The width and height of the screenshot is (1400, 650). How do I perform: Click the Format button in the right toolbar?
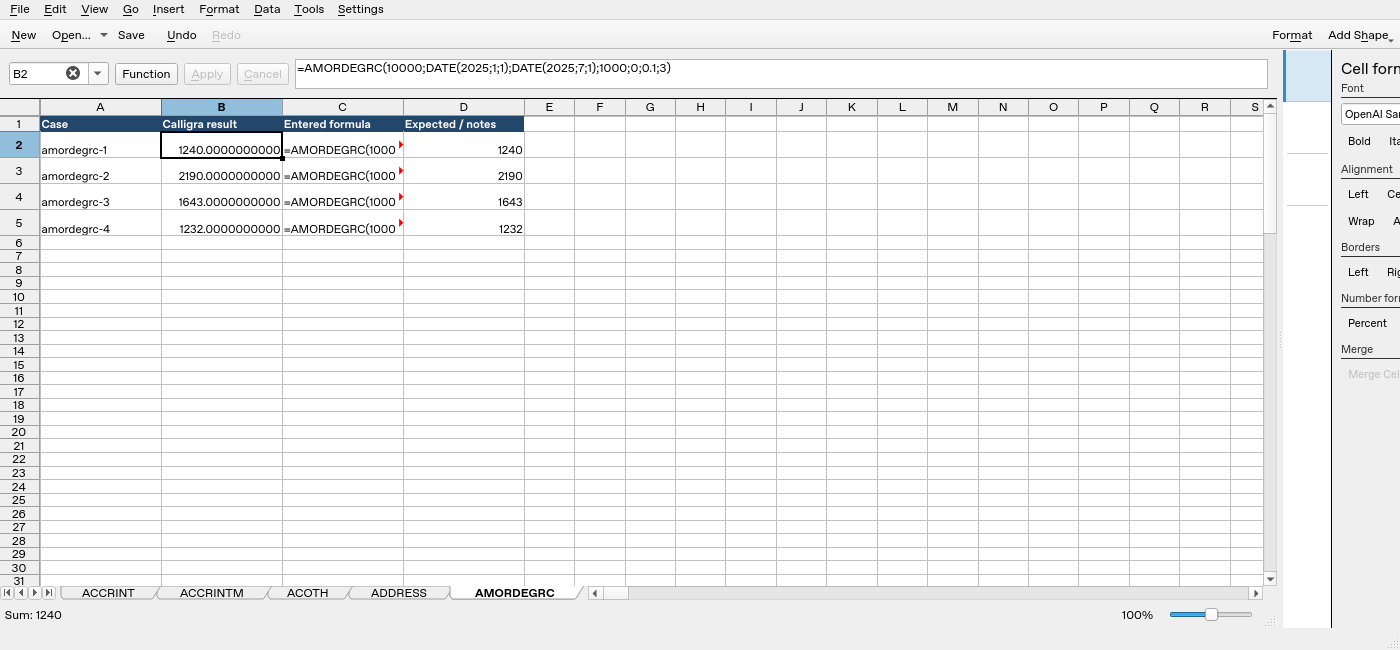point(1292,35)
